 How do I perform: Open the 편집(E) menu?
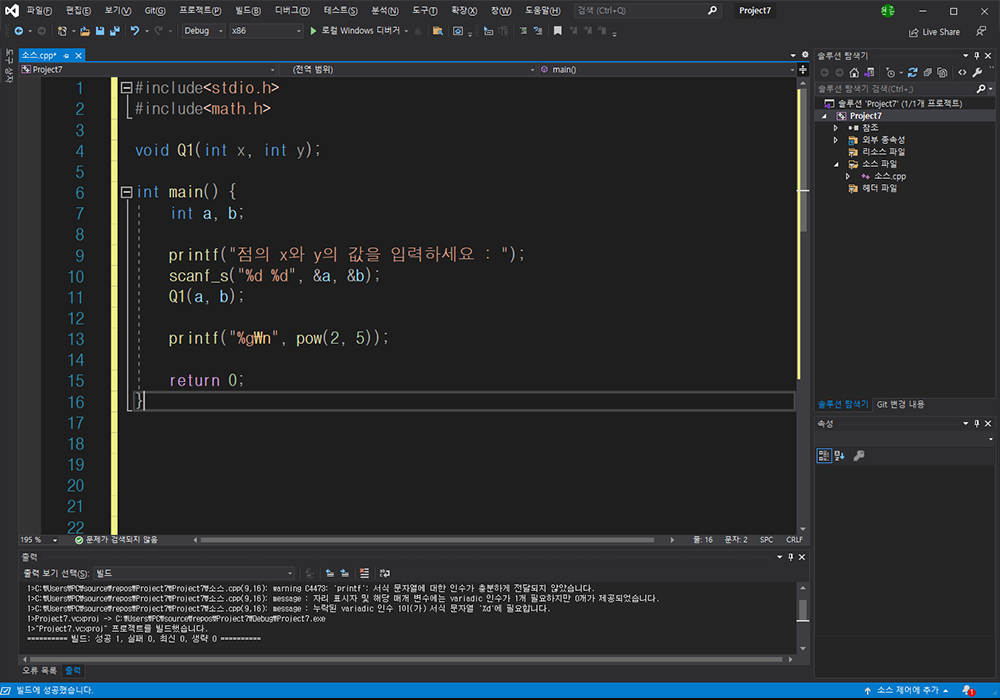pos(78,10)
